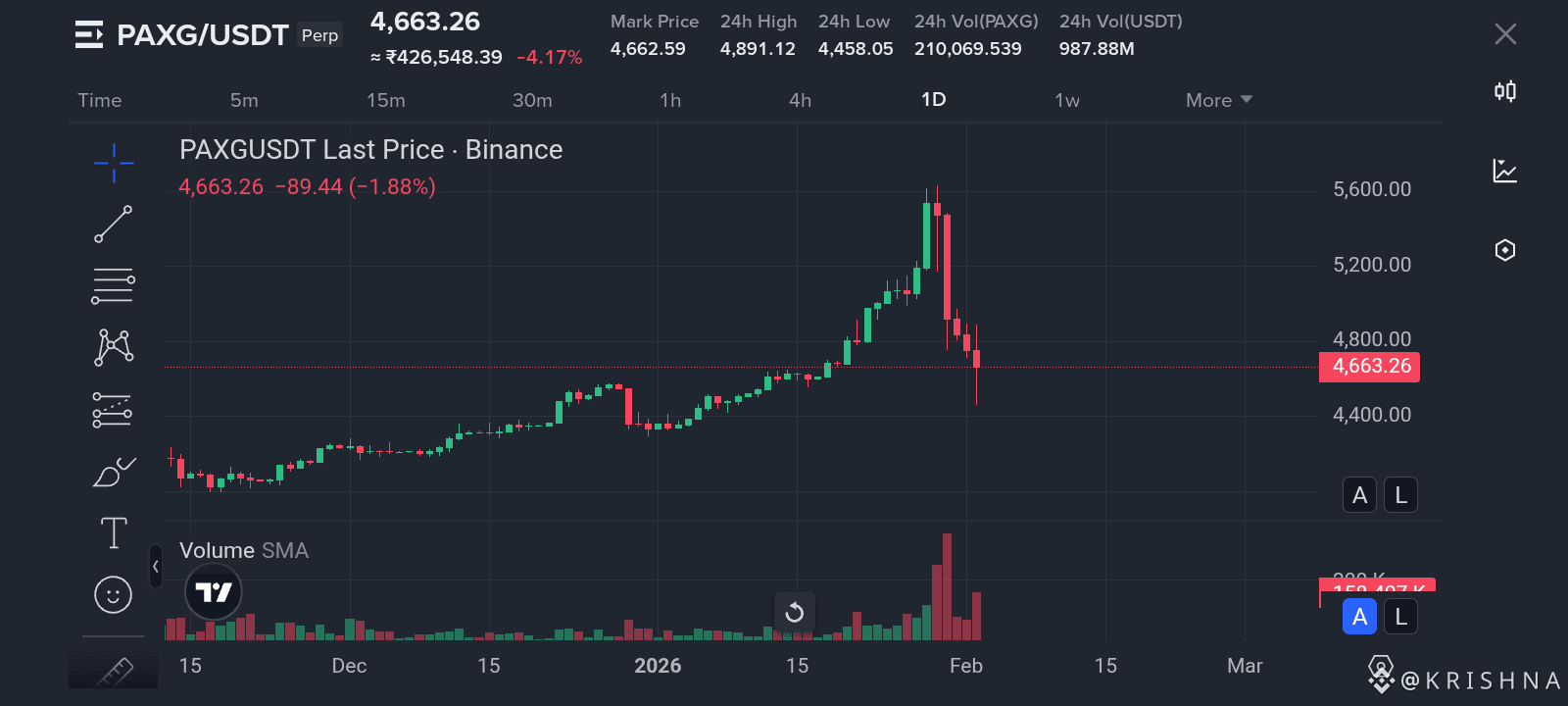Image resolution: width=1568 pixels, height=706 pixels.
Task: Toggle auto scale A on volume pane
Action: pyautogui.click(x=1359, y=617)
